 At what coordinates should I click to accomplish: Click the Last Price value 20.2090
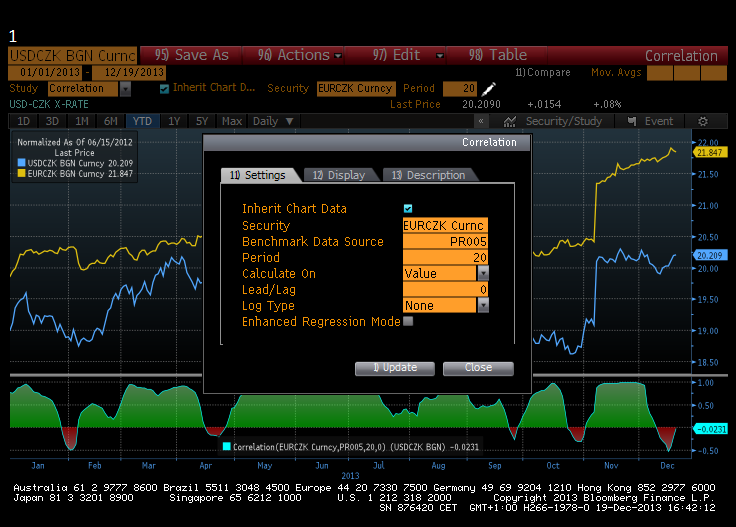(x=481, y=104)
